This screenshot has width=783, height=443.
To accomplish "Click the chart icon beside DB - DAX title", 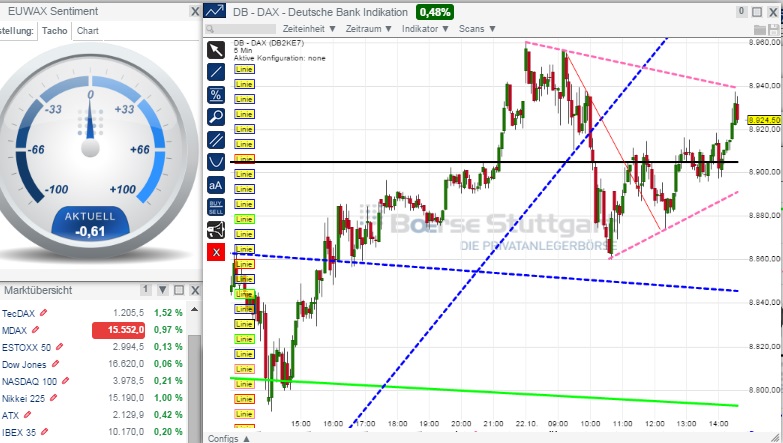I will pos(215,11).
